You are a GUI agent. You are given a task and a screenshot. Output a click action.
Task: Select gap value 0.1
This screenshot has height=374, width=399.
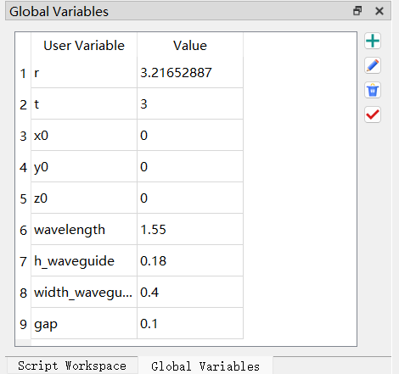point(190,324)
